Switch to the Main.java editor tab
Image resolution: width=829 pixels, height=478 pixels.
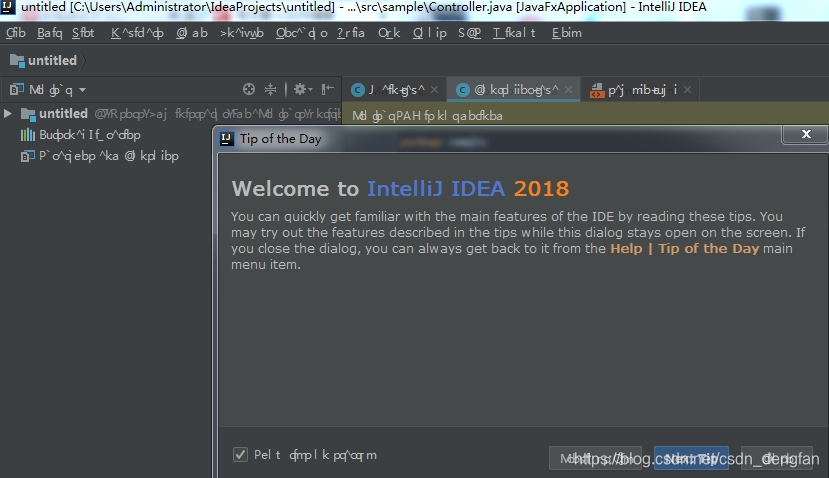click(x=396, y=90)
